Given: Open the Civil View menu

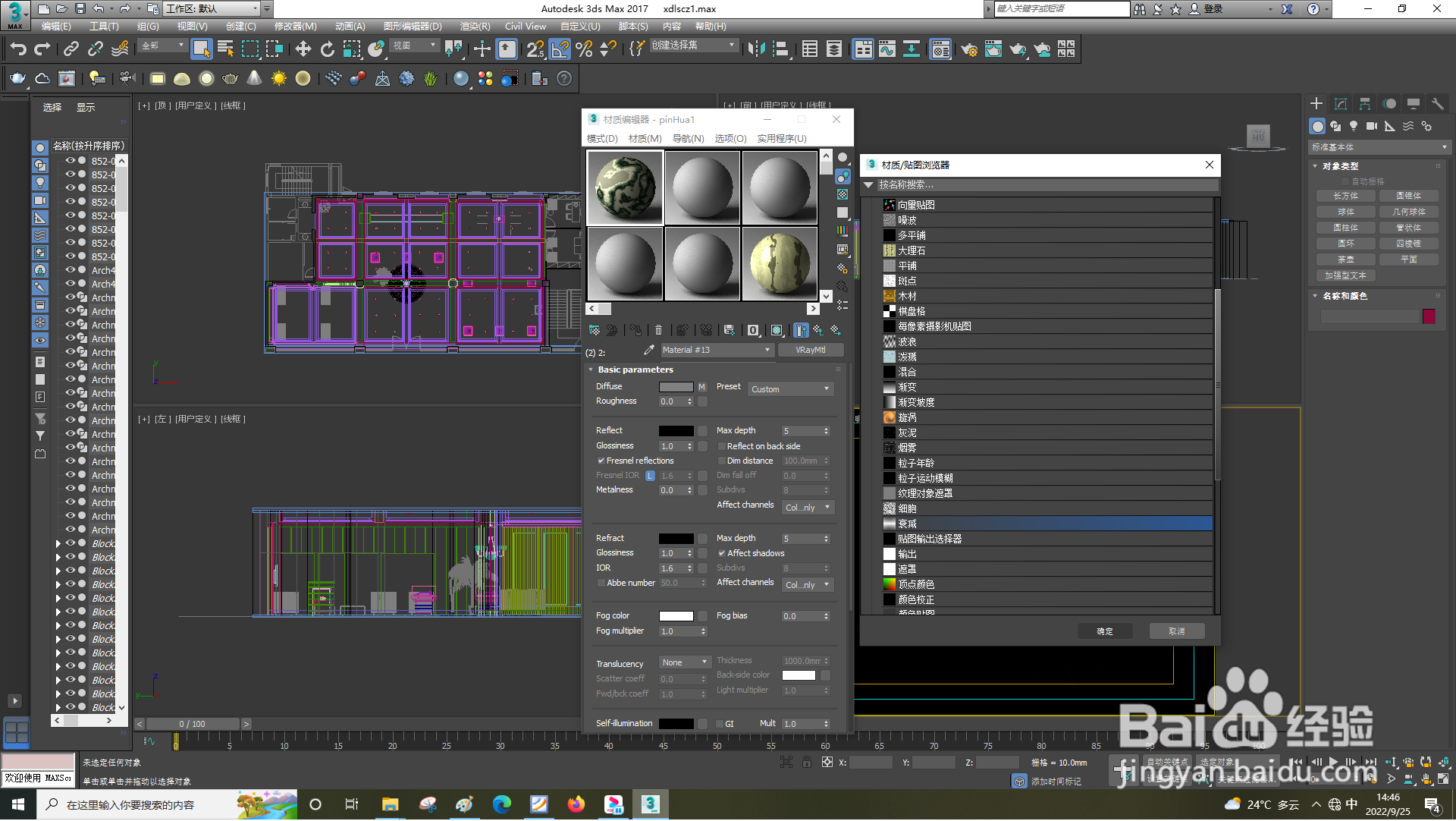Looking at the screenshot, I should click(x=525, y=26).
